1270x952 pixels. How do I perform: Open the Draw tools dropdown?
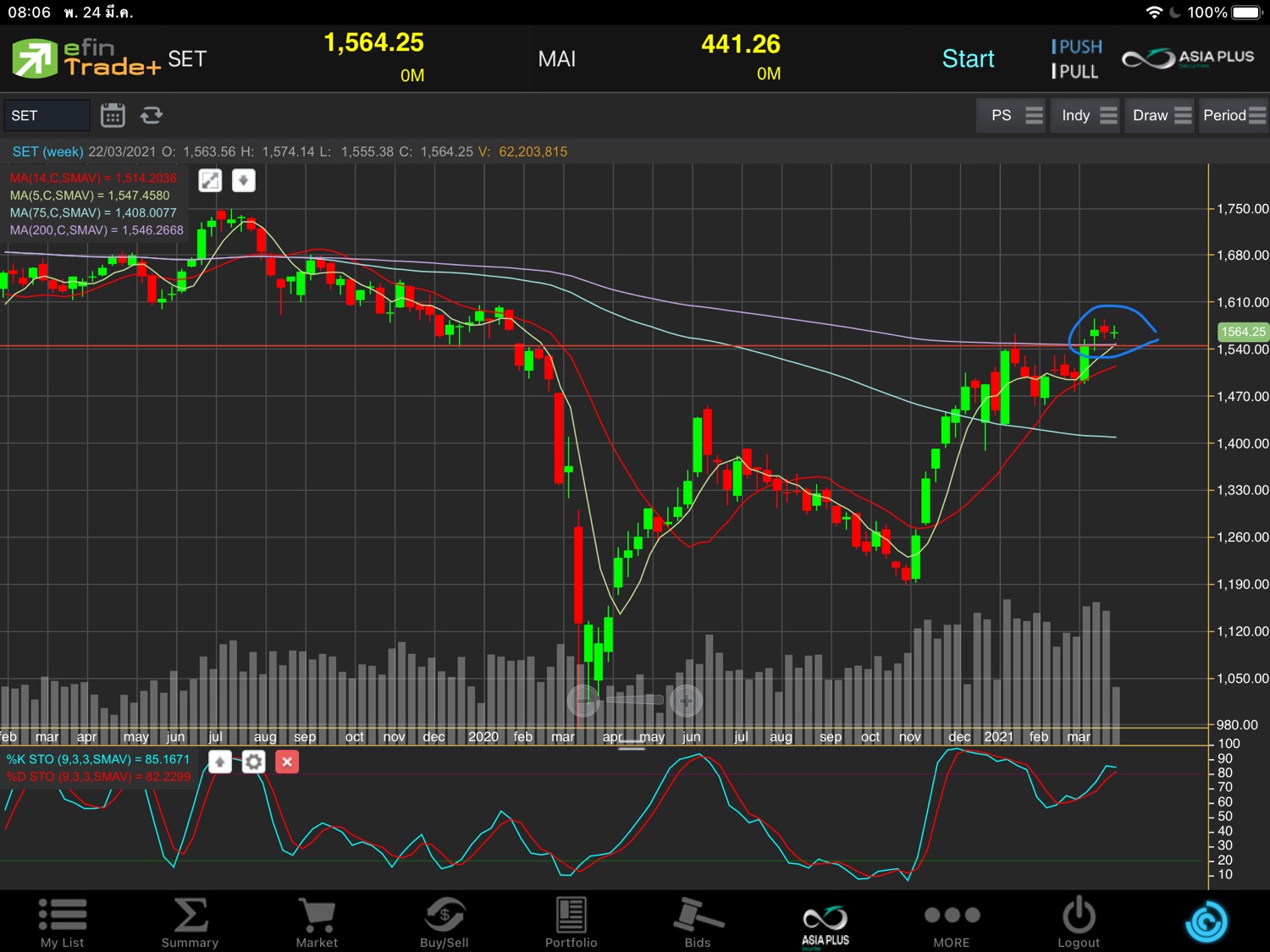click(x=1161, y=115)
